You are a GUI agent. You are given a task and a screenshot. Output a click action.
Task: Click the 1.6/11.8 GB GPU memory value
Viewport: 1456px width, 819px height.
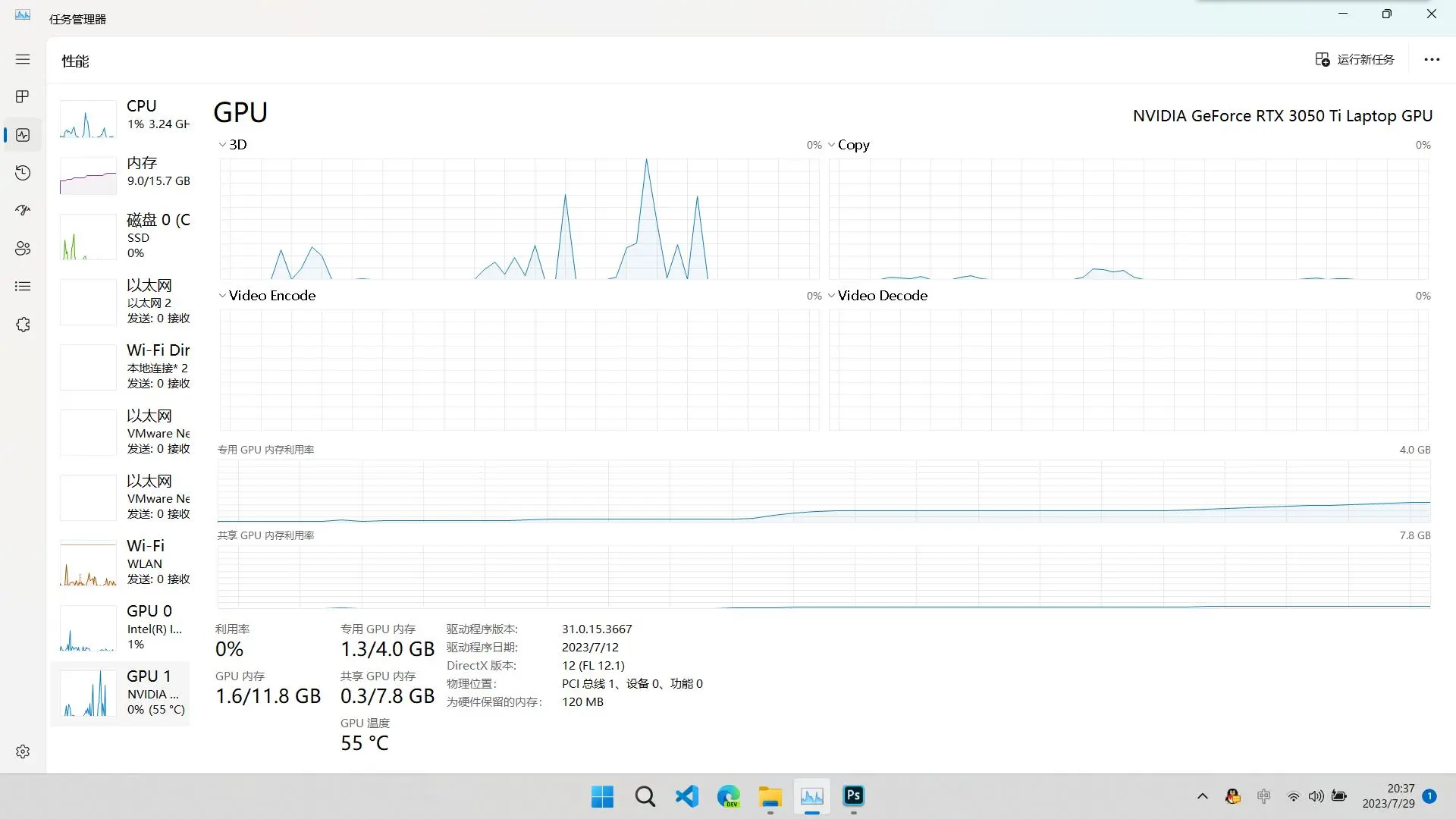point(268,697)
